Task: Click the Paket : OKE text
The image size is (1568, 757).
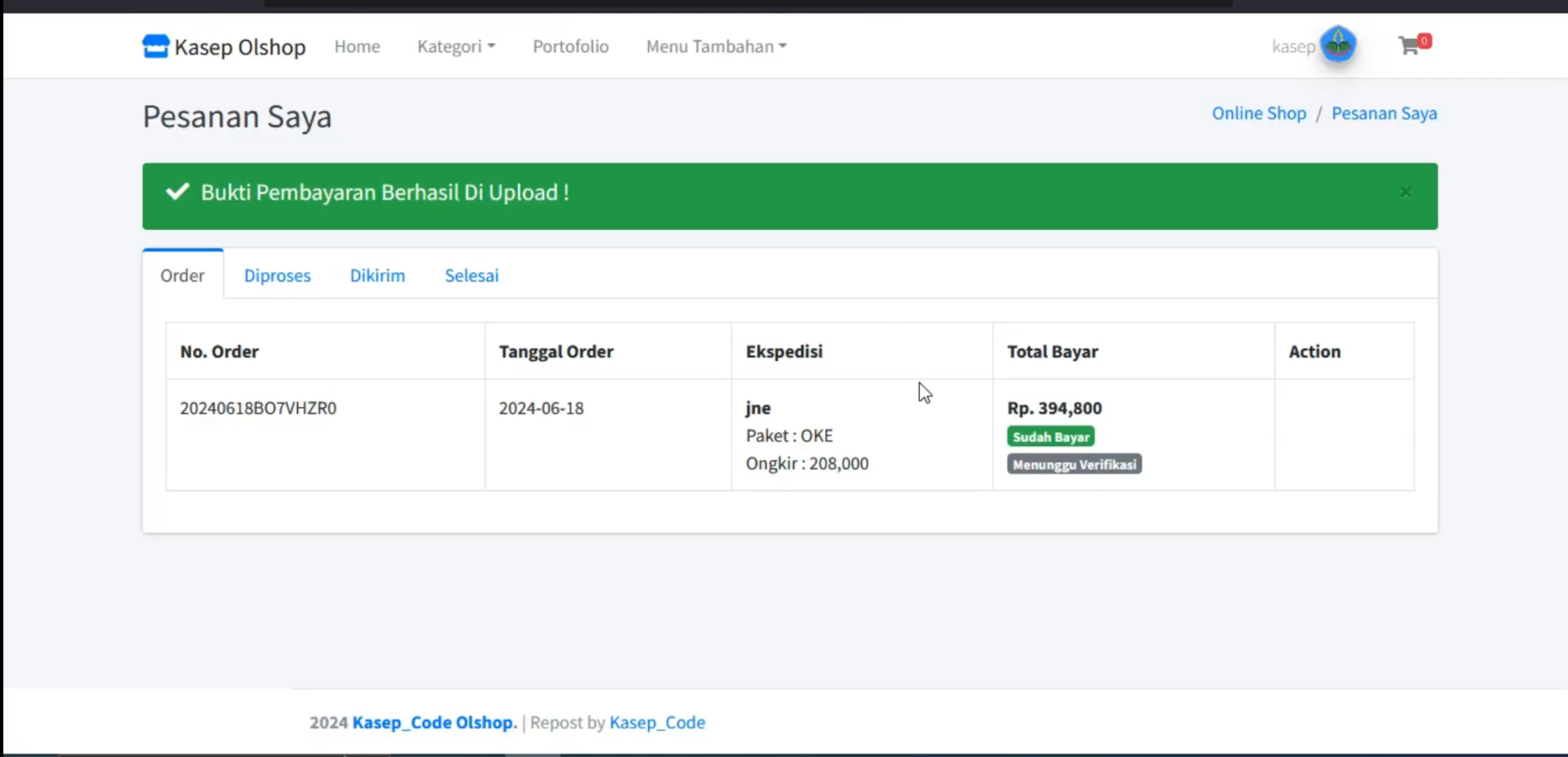Action: point(789,436)
